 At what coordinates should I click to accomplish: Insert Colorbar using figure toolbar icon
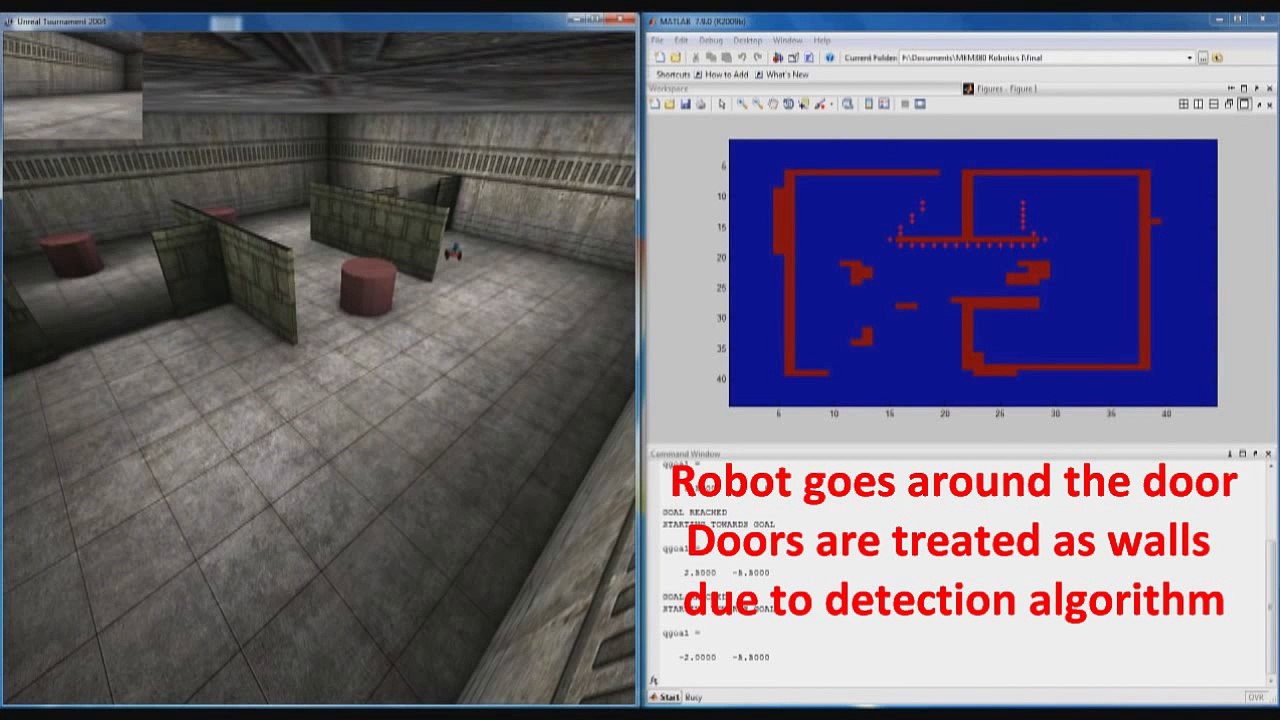pyautogui.click(x=869, y=104)
